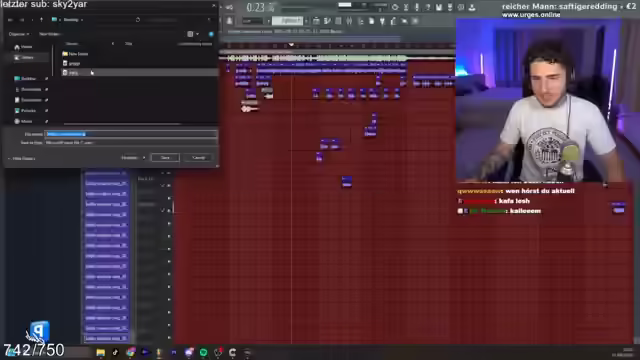
Task: Refresh the folder in the save dialog
Action: point(138,20)
